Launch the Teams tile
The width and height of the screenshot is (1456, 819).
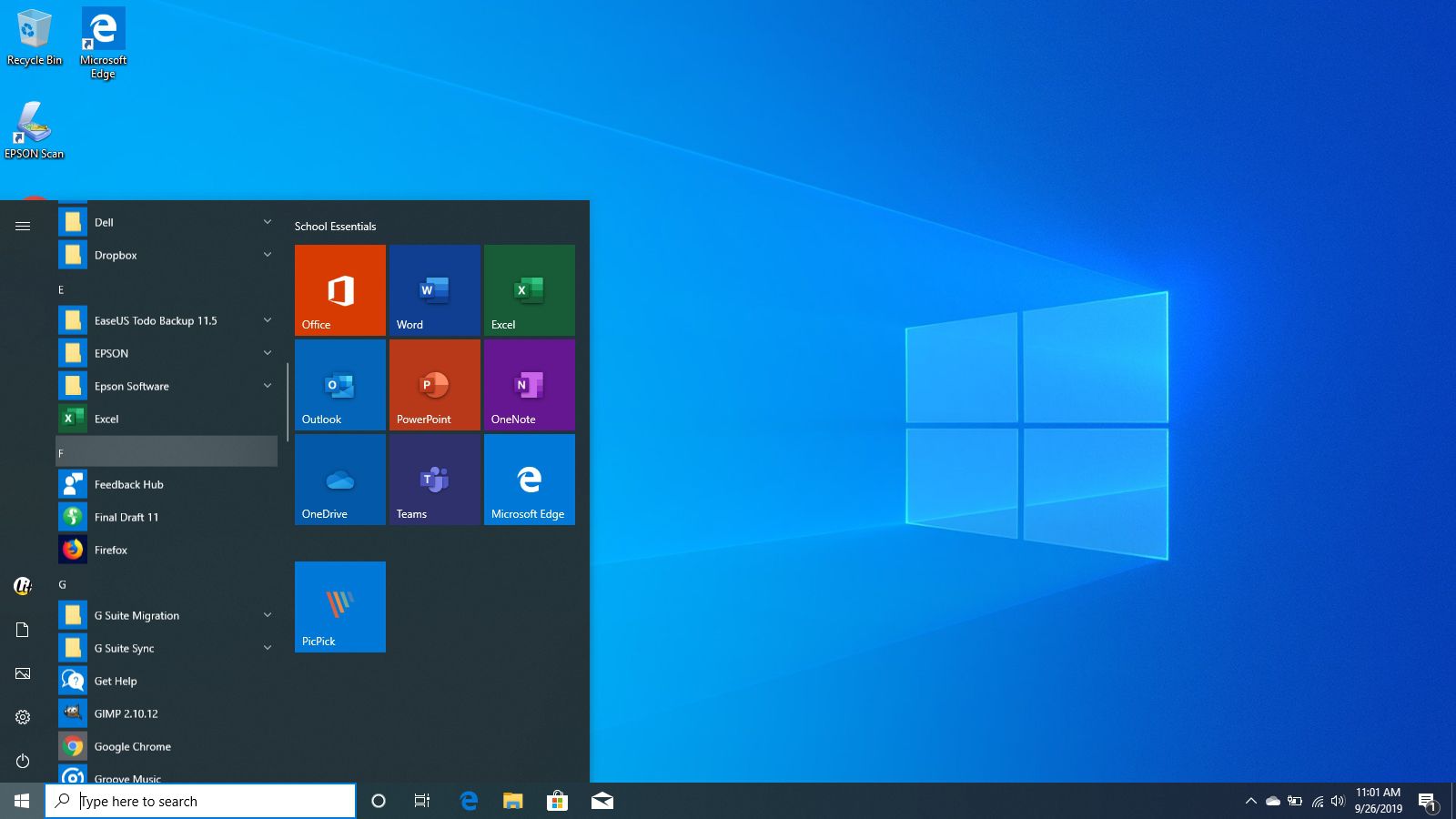click(435, 480)
